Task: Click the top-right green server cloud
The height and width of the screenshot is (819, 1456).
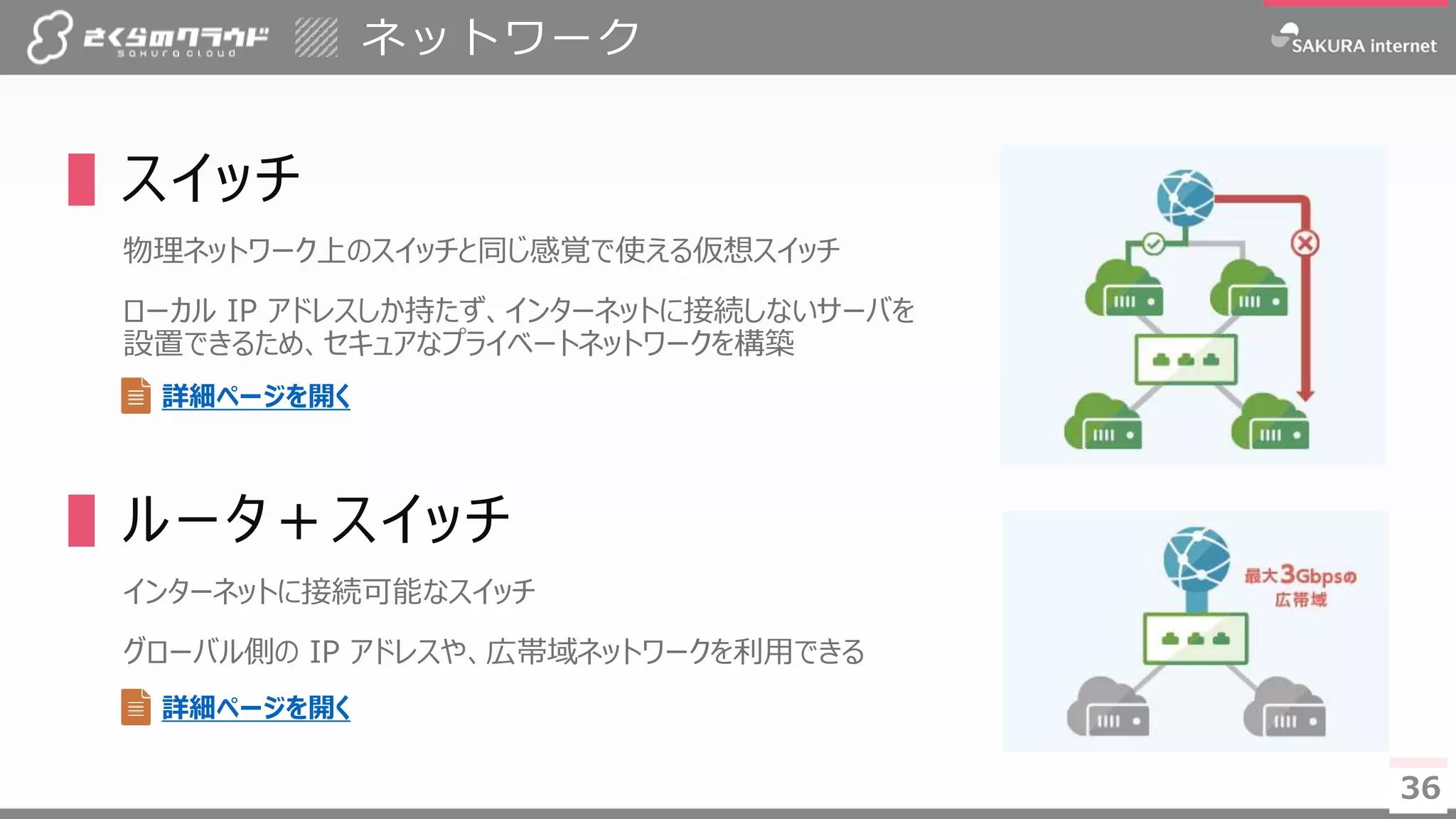Action: click(x=1248, y=288)
